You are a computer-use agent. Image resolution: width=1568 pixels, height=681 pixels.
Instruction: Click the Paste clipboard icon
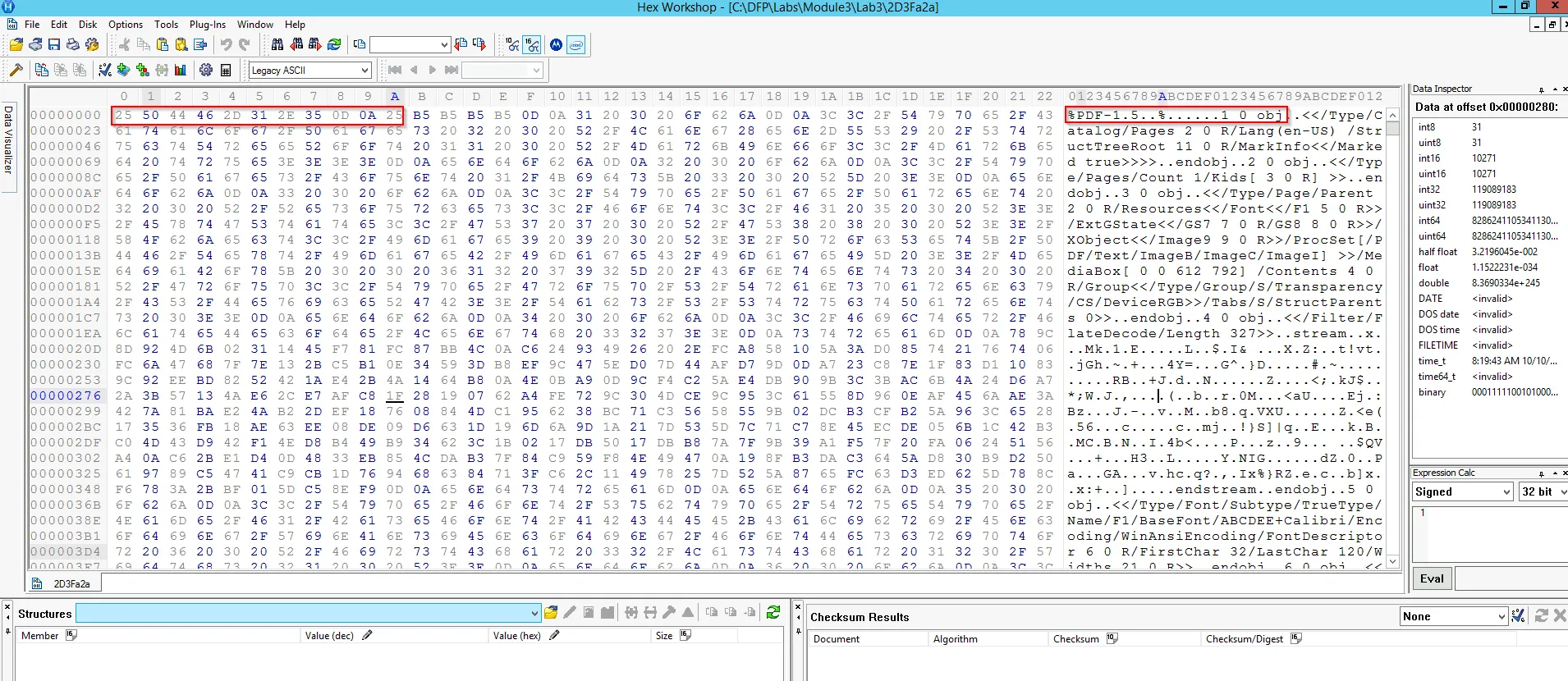[x=163, y=45]
